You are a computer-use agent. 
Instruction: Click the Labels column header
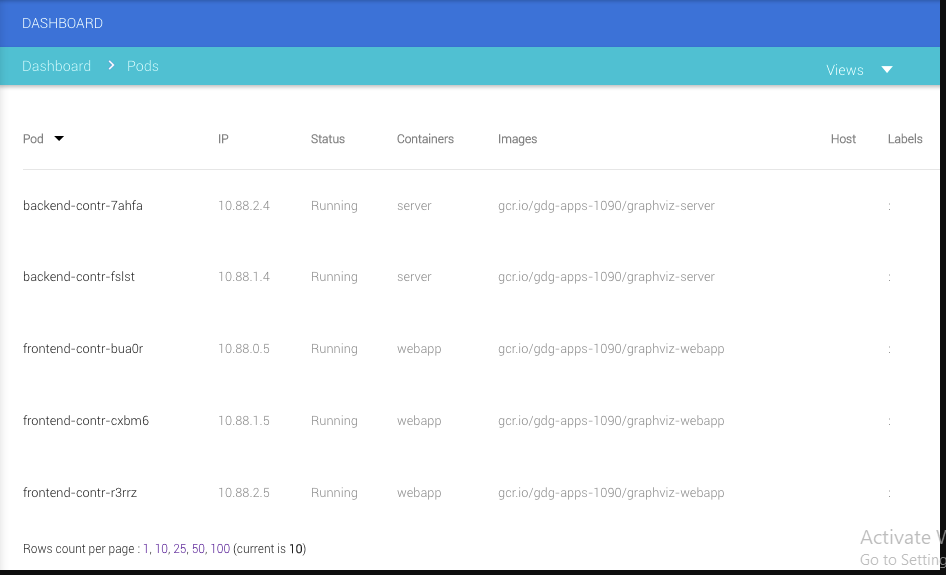click(905, 139)
